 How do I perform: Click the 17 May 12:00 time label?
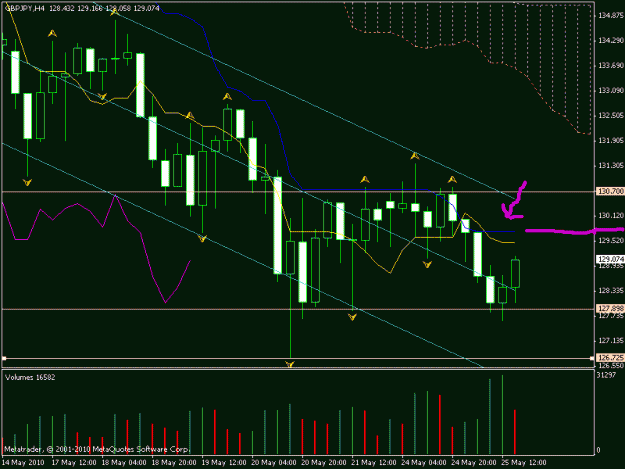(x=74, y=463)
